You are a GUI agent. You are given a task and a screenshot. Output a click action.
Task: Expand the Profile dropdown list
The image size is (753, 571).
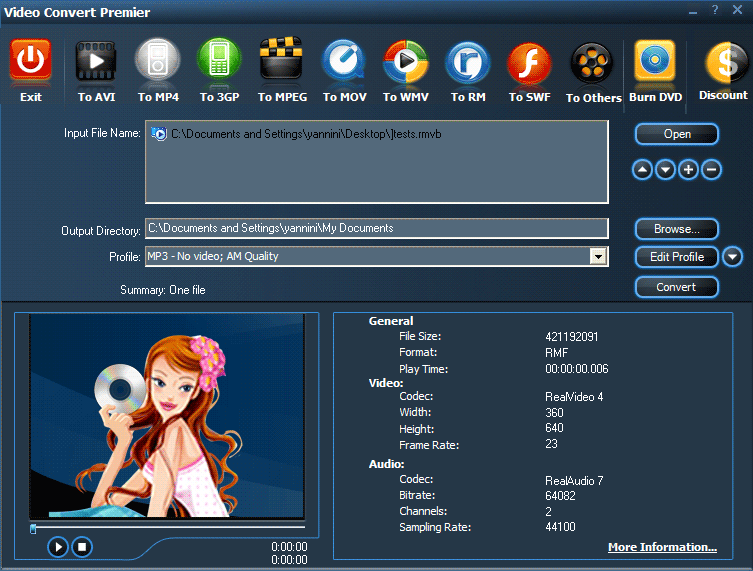(598, 256)
